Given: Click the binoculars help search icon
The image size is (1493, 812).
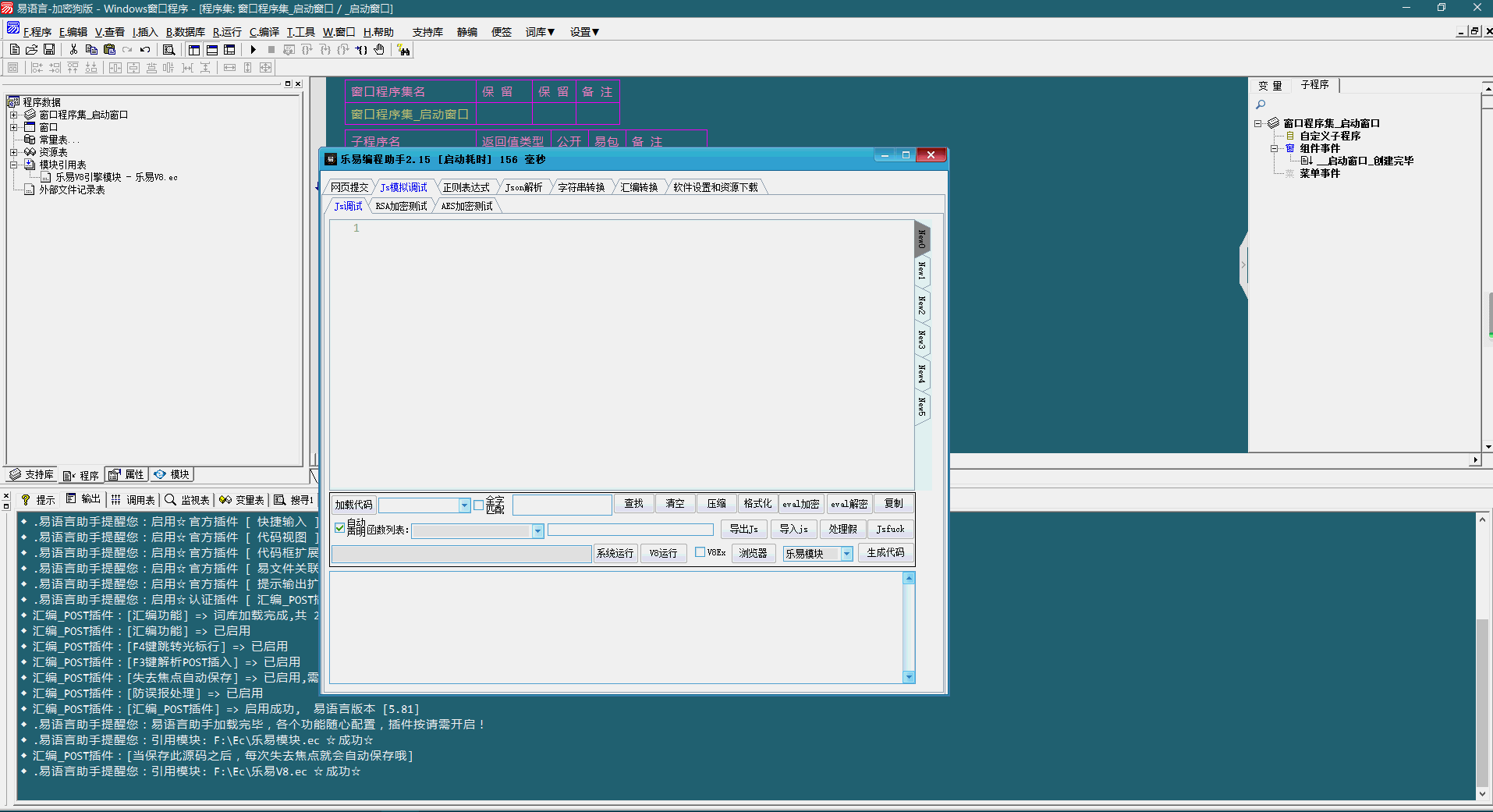Looking at the screenshot, I should [x=403, y=50].
